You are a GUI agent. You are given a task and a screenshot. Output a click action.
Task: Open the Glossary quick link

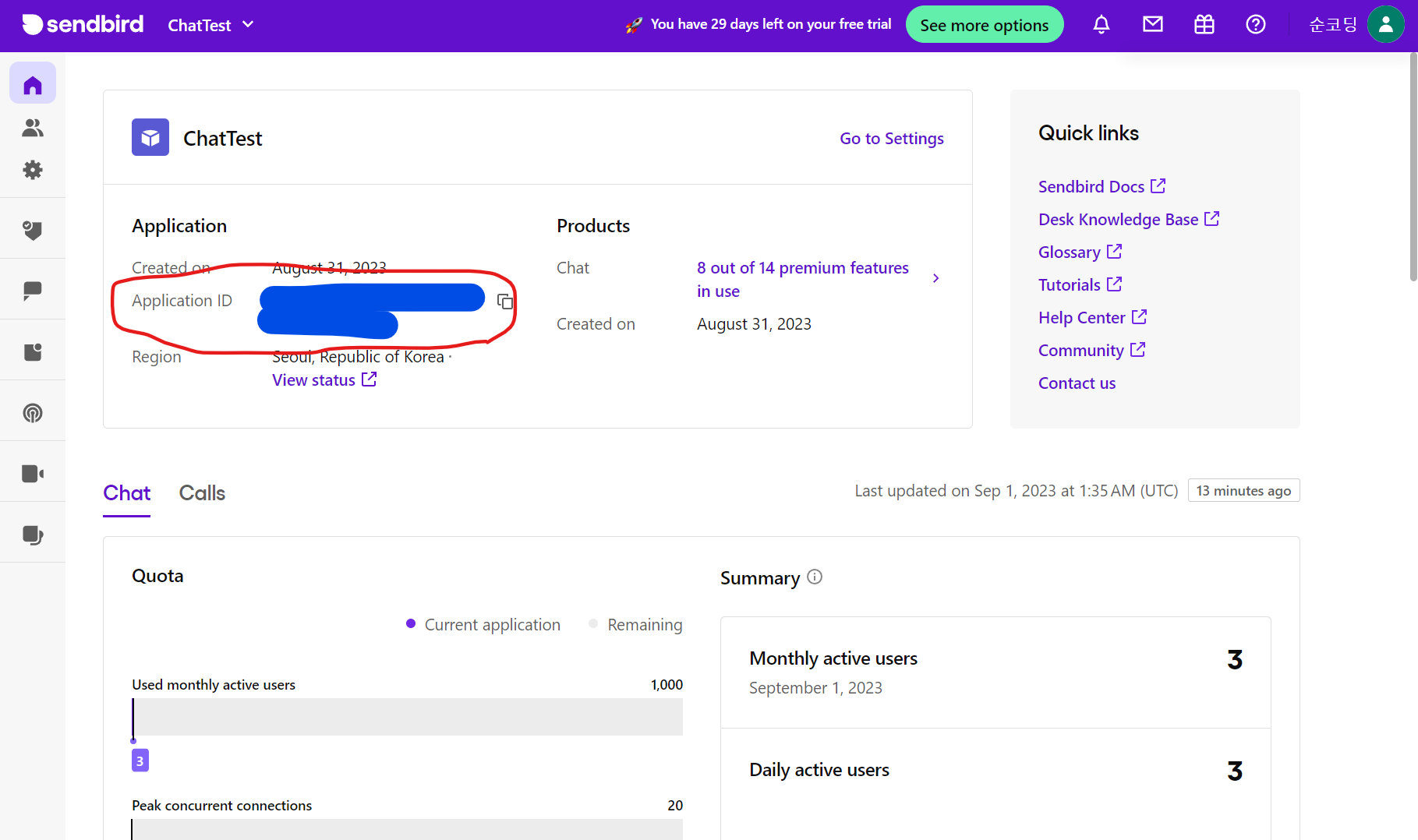[1080, 252]
